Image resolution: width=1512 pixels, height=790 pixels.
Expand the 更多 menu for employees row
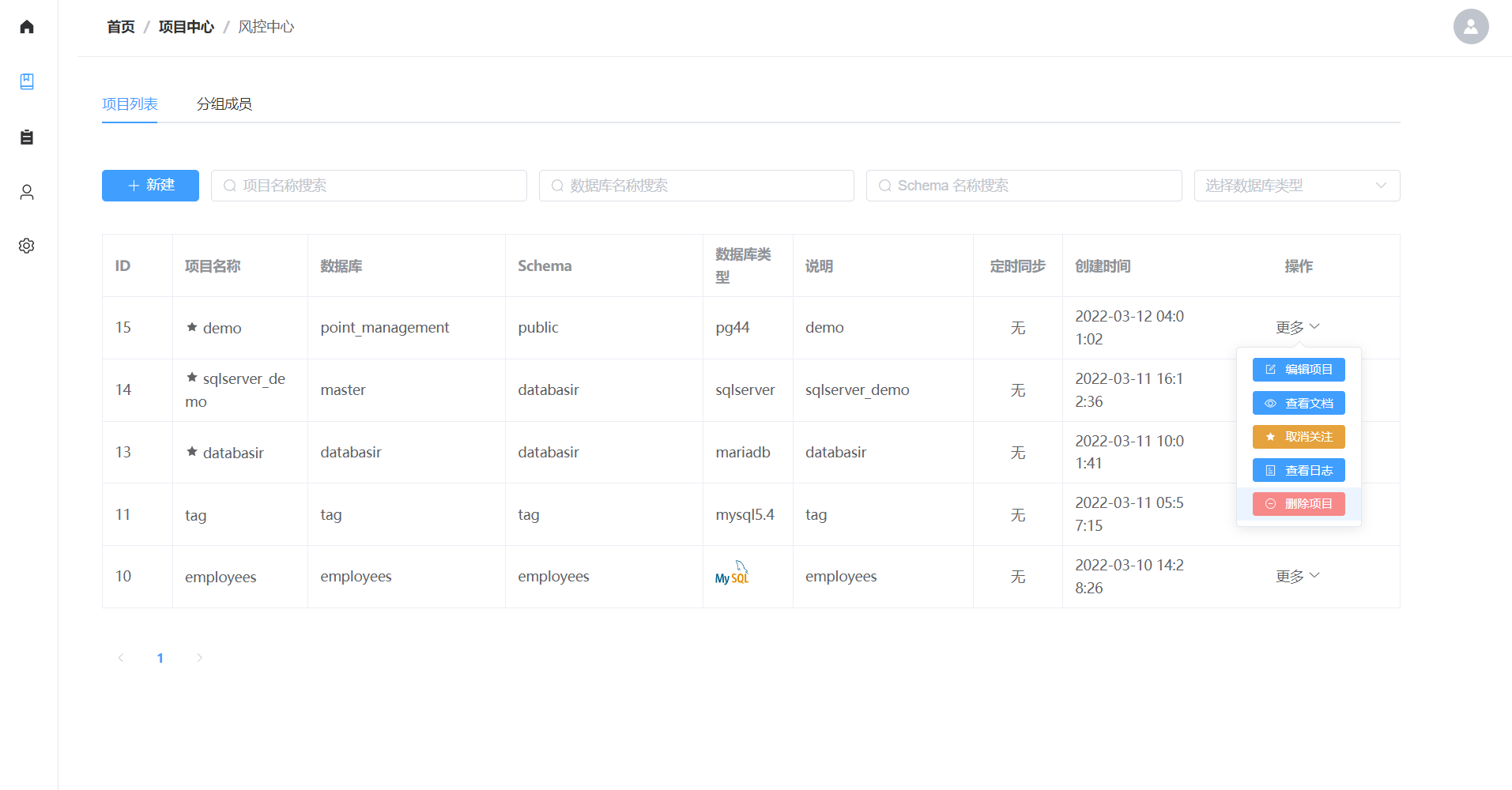[x=1297, y=576]
